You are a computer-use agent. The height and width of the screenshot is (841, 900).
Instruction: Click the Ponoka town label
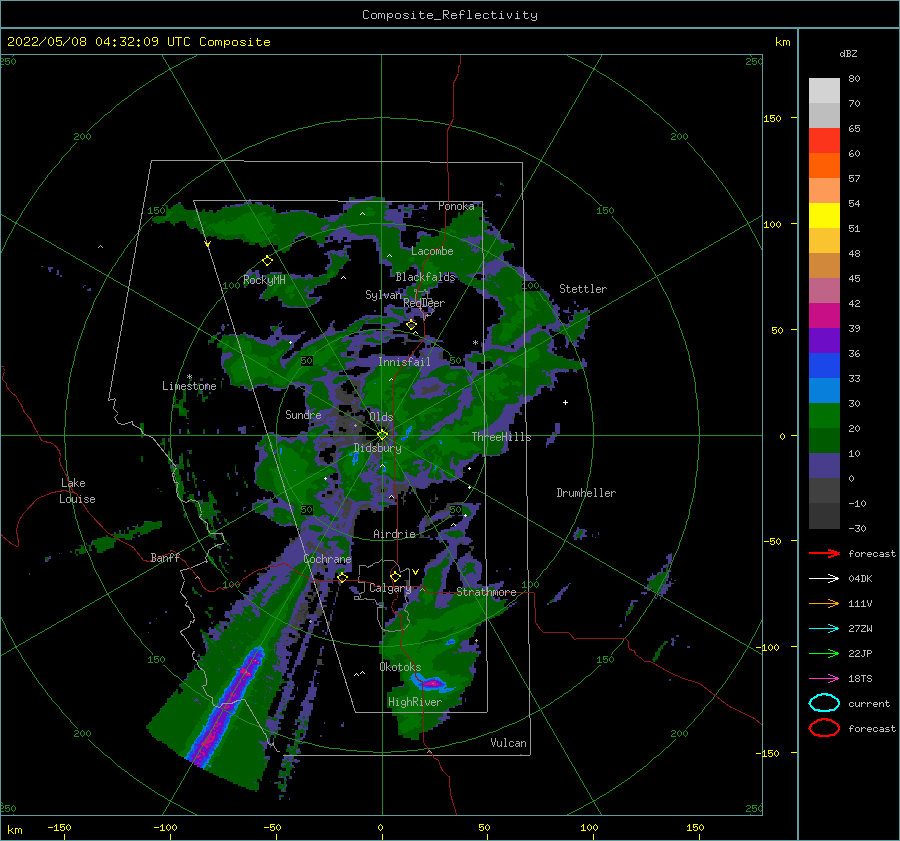pos(456,206)
